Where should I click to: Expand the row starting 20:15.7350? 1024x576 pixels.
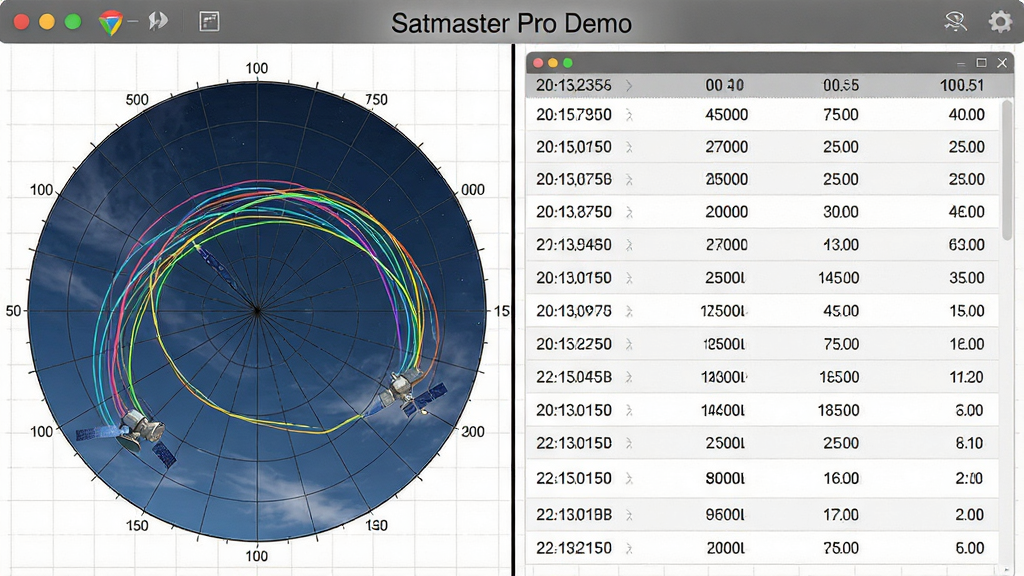click(x=629, y=115)
